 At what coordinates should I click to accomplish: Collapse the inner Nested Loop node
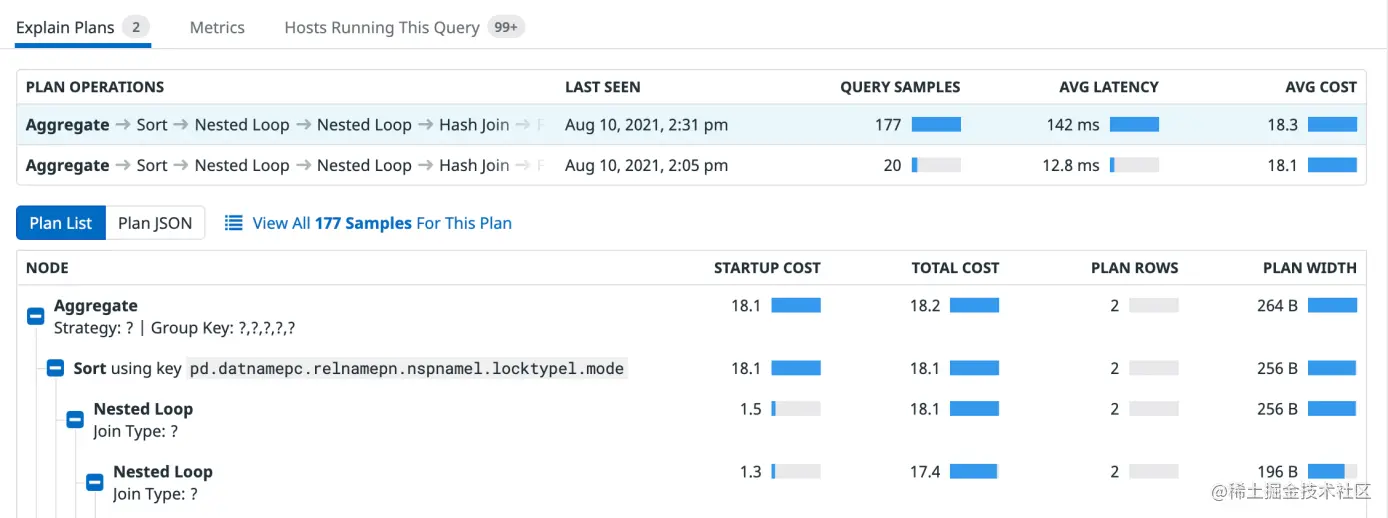[x=95, y=483]
